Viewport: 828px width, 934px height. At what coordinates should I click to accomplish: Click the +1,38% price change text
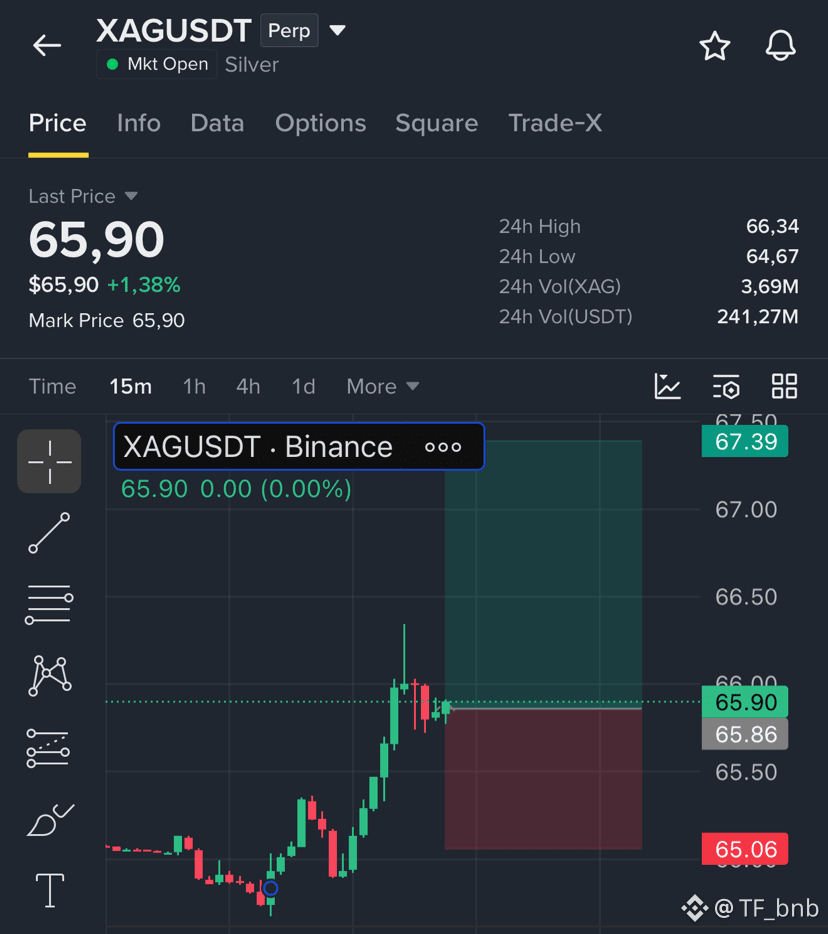pos(144,285)
